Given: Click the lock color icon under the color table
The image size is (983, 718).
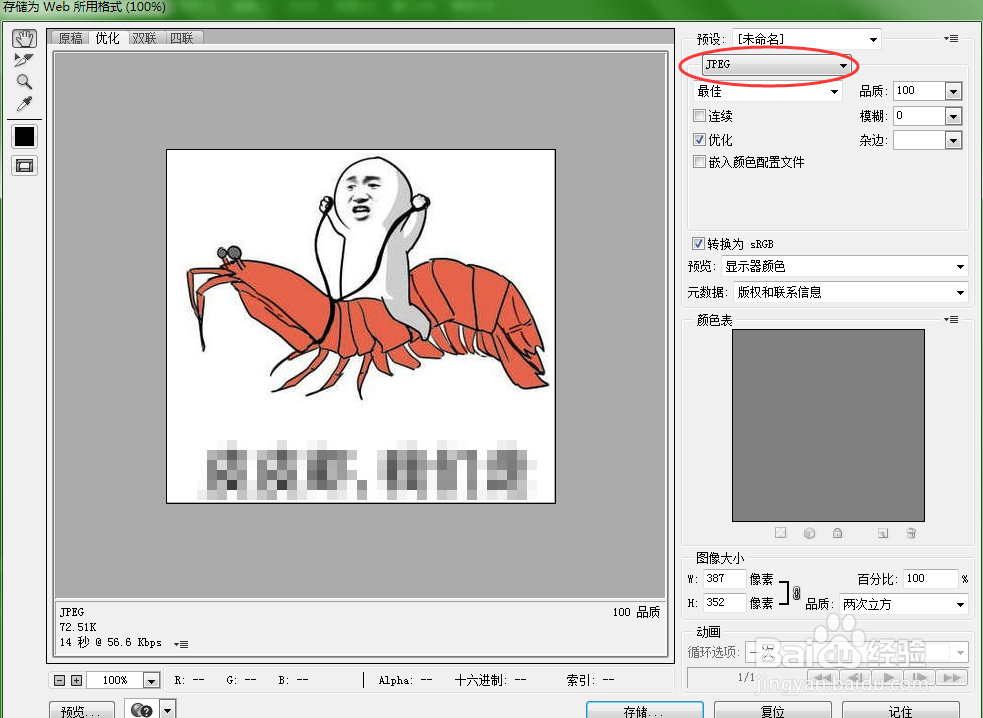Looking at the screenshot, I should pos(837,532).
